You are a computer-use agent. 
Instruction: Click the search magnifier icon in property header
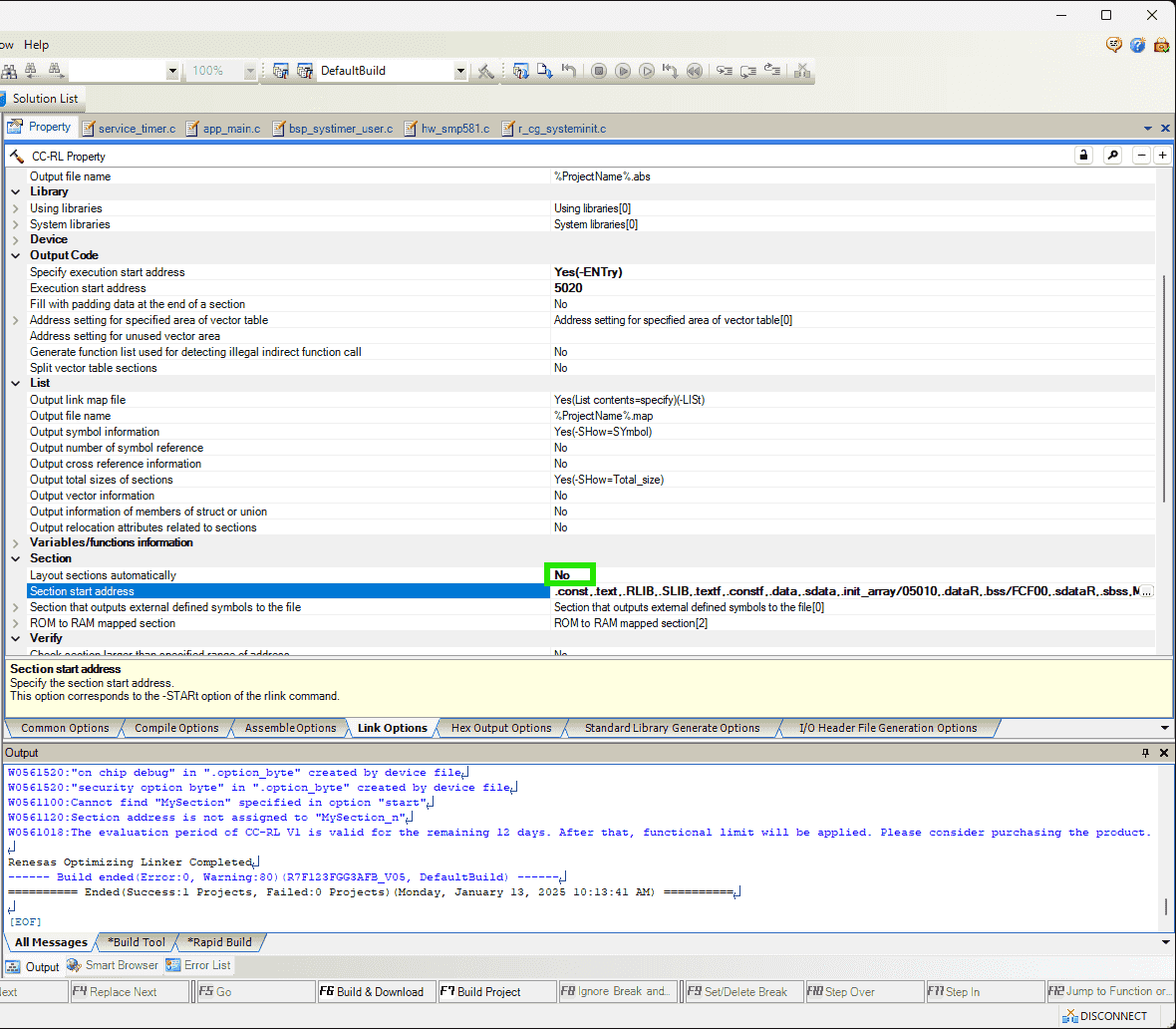[x=1113, y=156]
